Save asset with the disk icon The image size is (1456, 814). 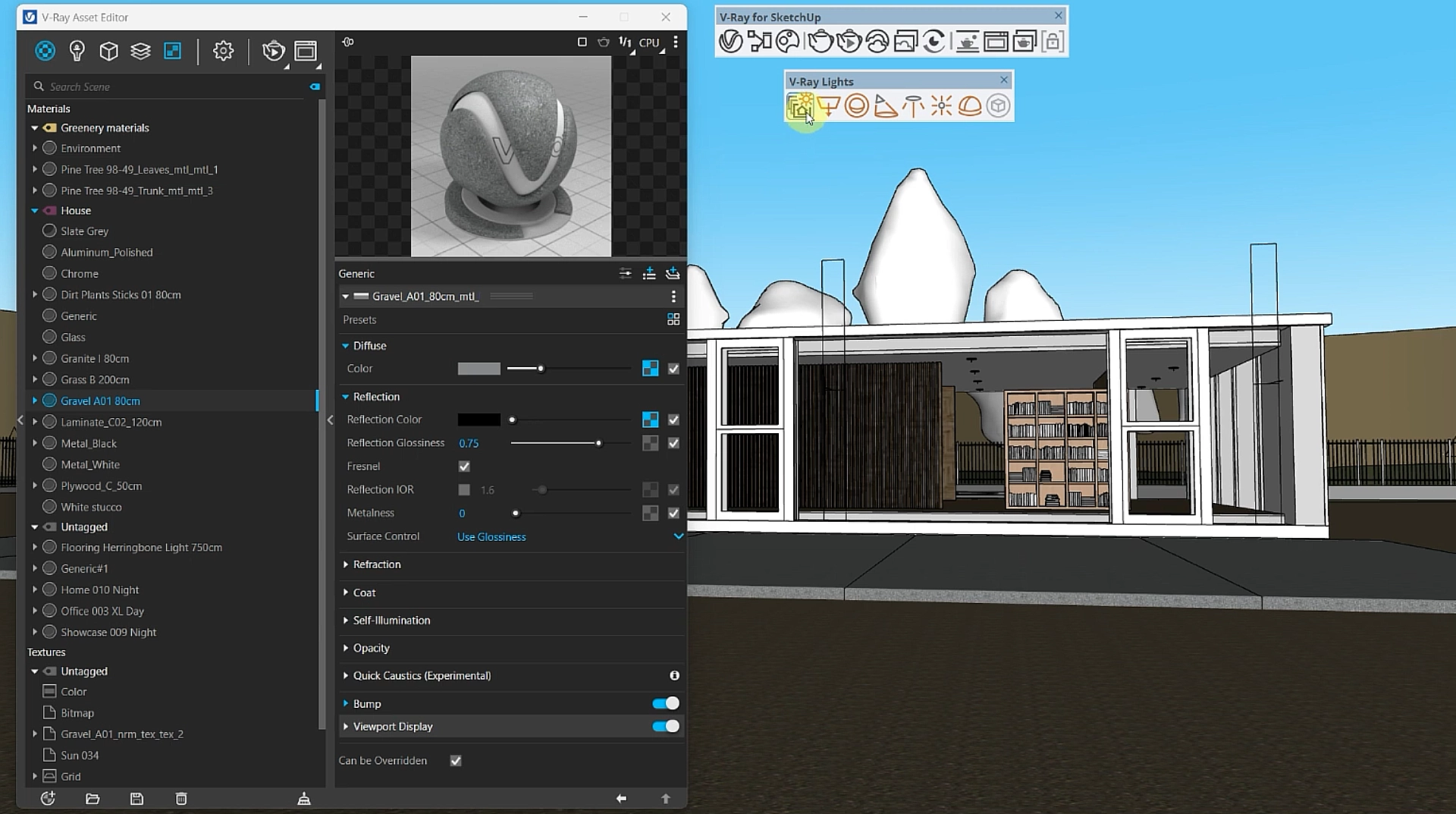pyautogui.click(x=136, y=798)
